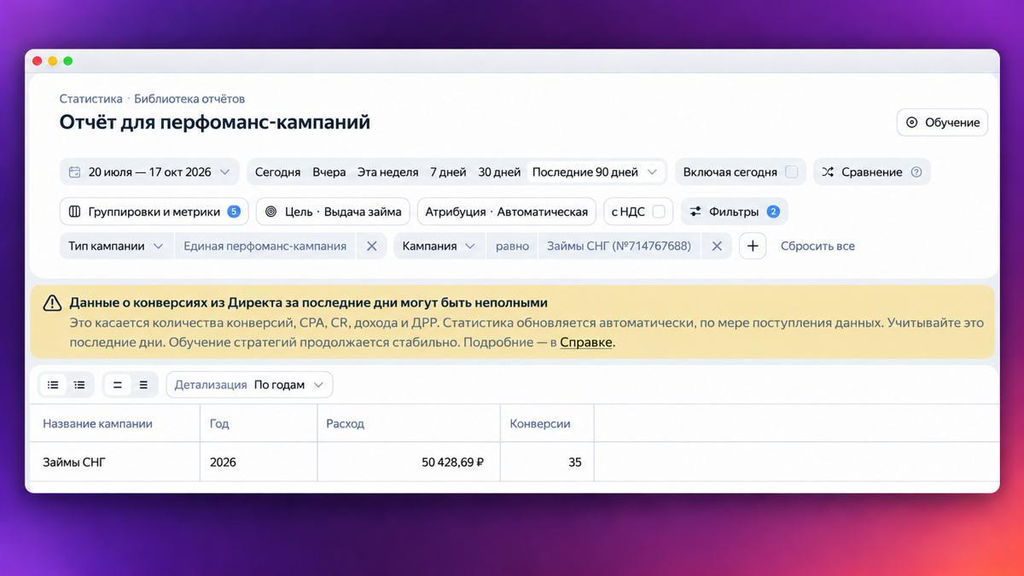Viewport: 1024px width, 576px height.
Task: Add a new filter with plus button
Action: coord(753,246)
